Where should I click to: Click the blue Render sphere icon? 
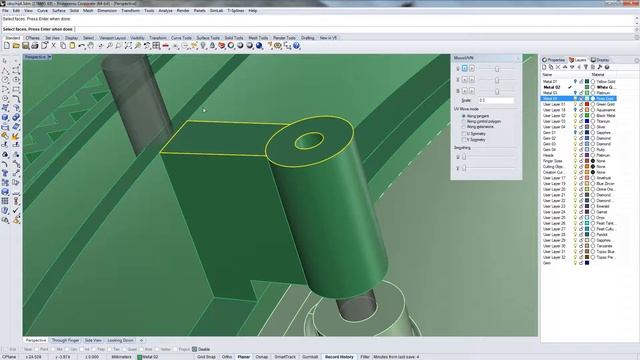pos(259,46)
